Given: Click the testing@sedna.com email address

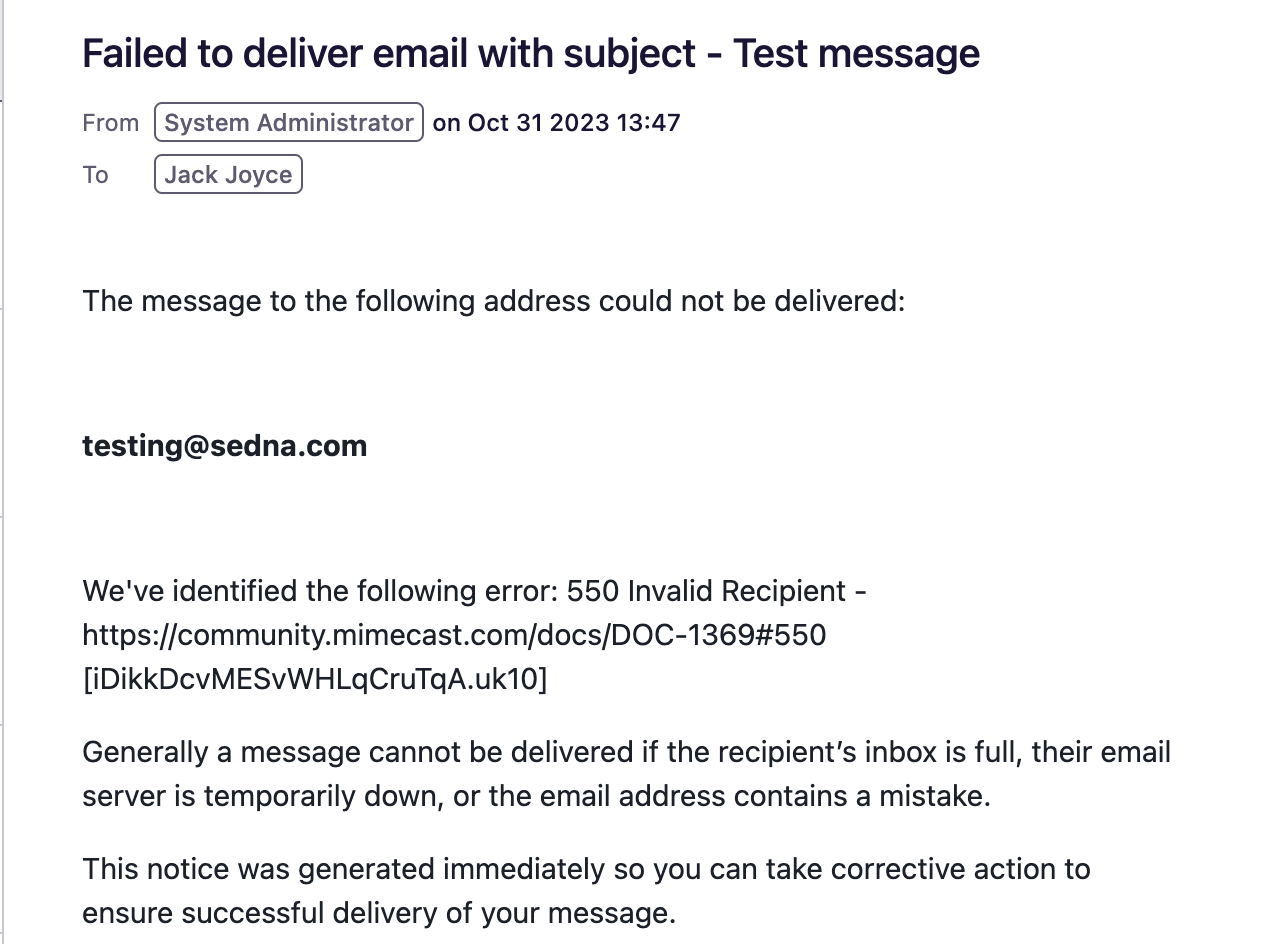Looking at the screenshot, I should (225, 446).
